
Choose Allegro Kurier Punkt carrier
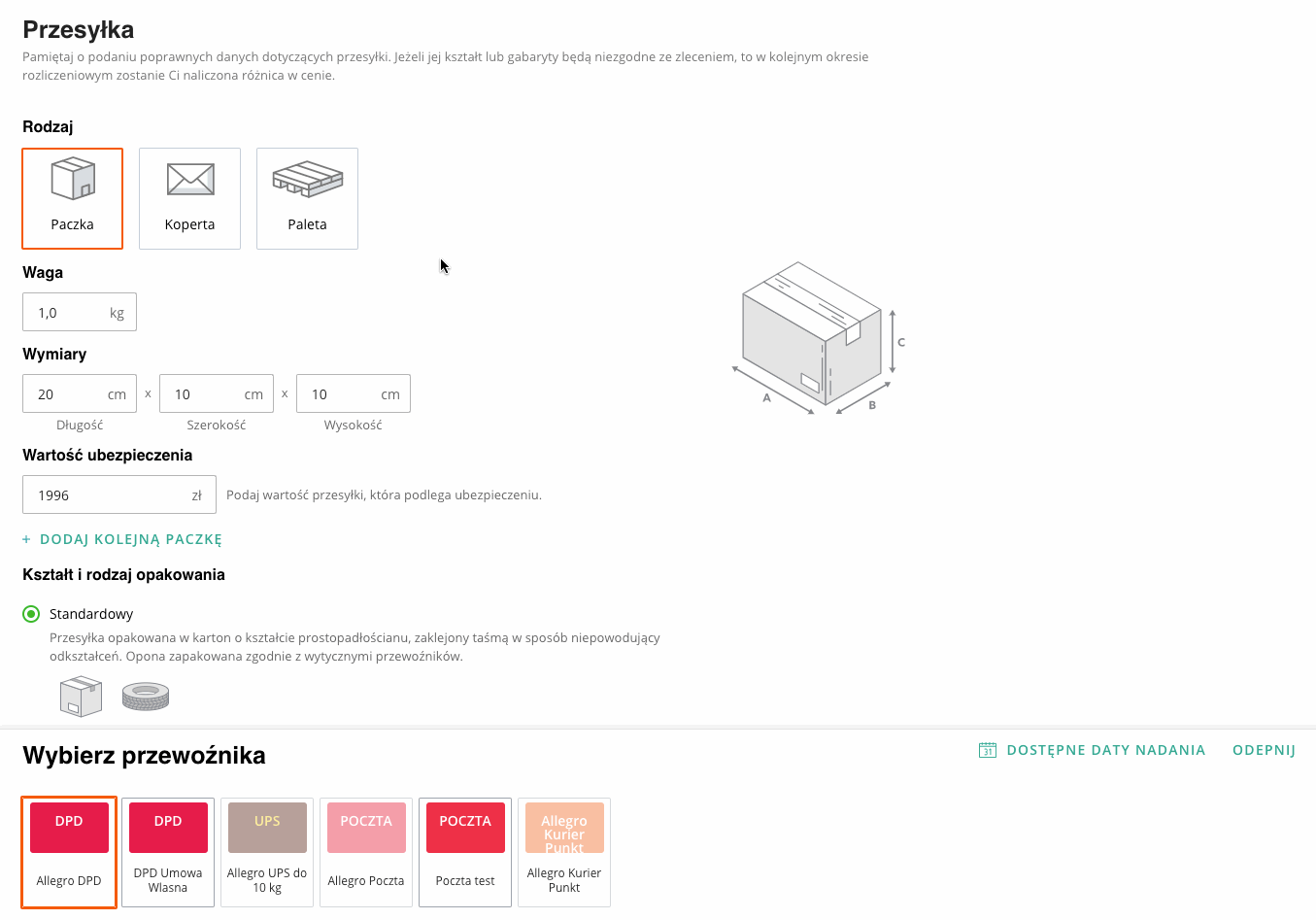point(564,852)
